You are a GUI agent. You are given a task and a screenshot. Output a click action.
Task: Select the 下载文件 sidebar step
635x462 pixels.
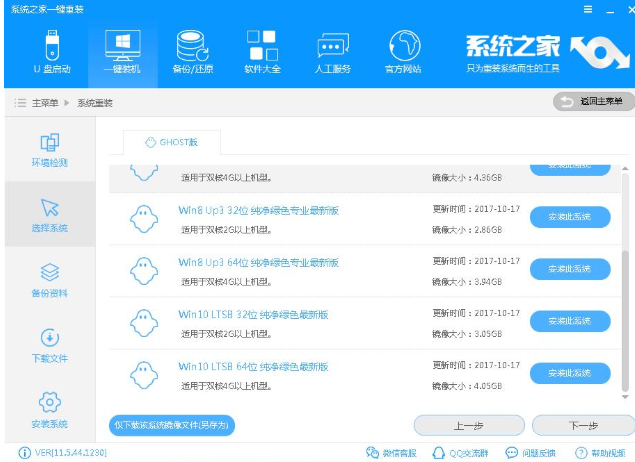[50, 345]
